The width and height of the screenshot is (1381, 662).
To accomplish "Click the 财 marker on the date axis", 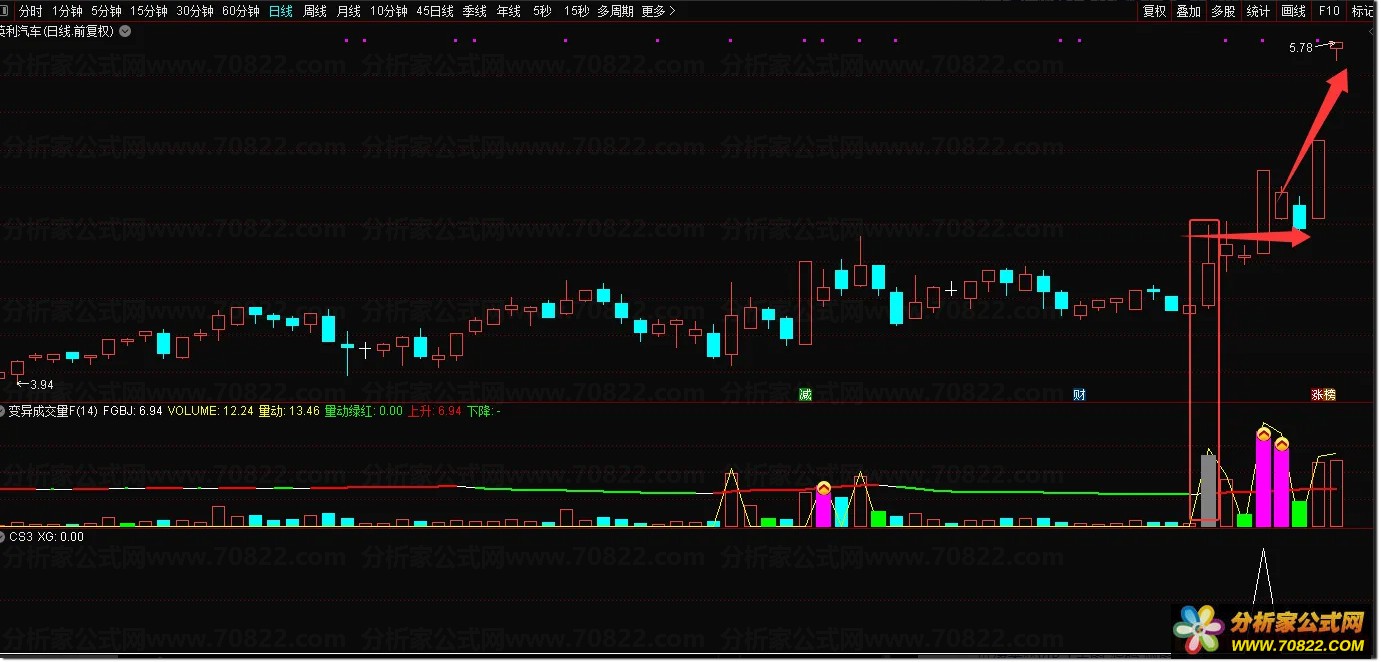I will point(1079,394).
